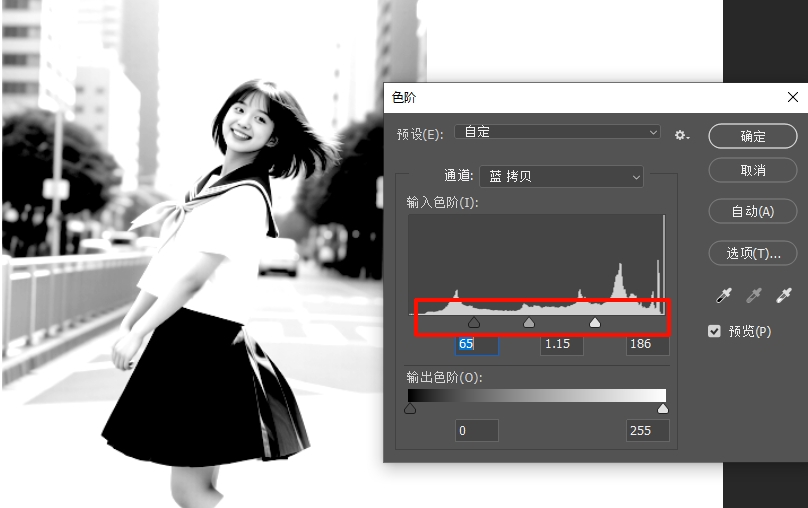Click the output level field showing 0

[x=477, y=431]
